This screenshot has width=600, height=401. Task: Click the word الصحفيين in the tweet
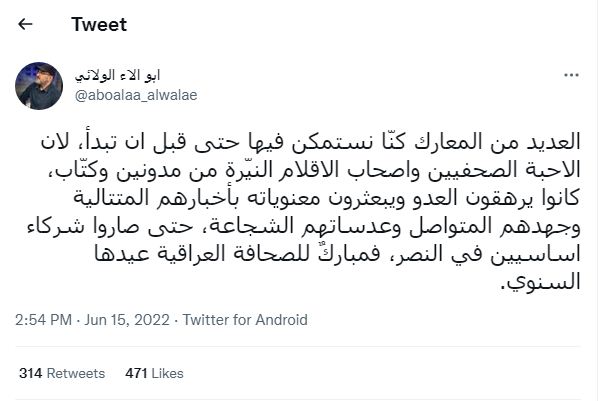pos(466,170)
